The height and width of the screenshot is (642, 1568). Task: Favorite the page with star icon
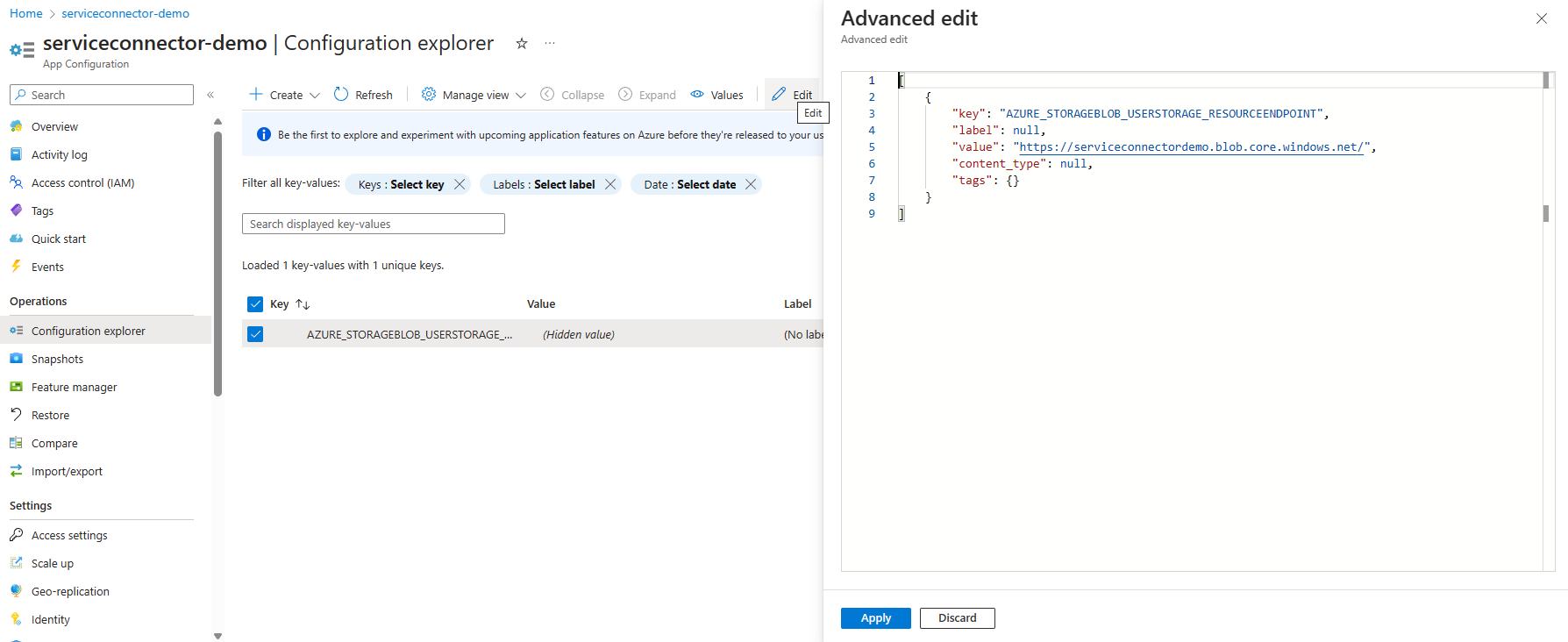click(x=522, y=44)
